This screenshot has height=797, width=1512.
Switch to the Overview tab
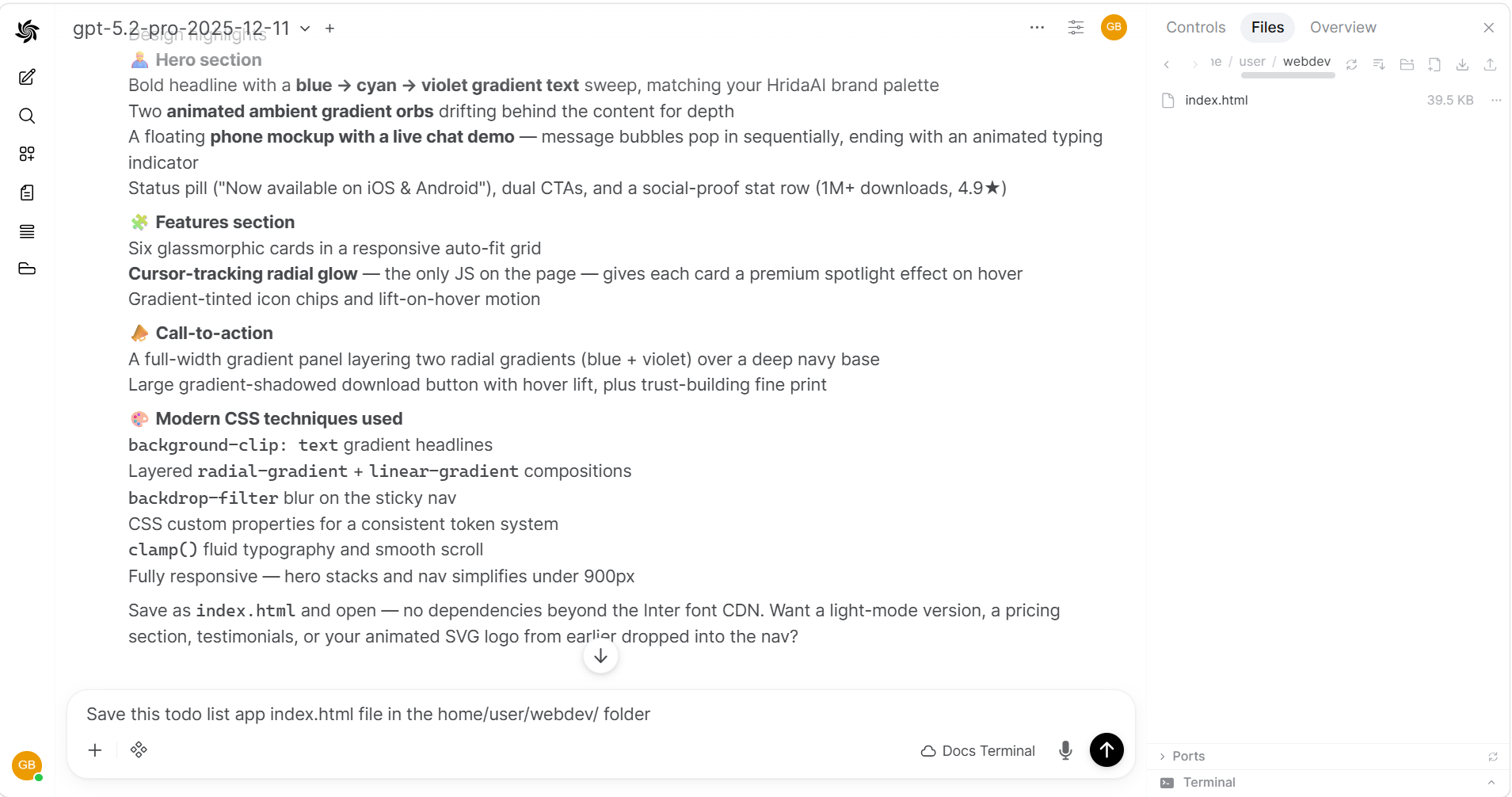point(1343,27)
